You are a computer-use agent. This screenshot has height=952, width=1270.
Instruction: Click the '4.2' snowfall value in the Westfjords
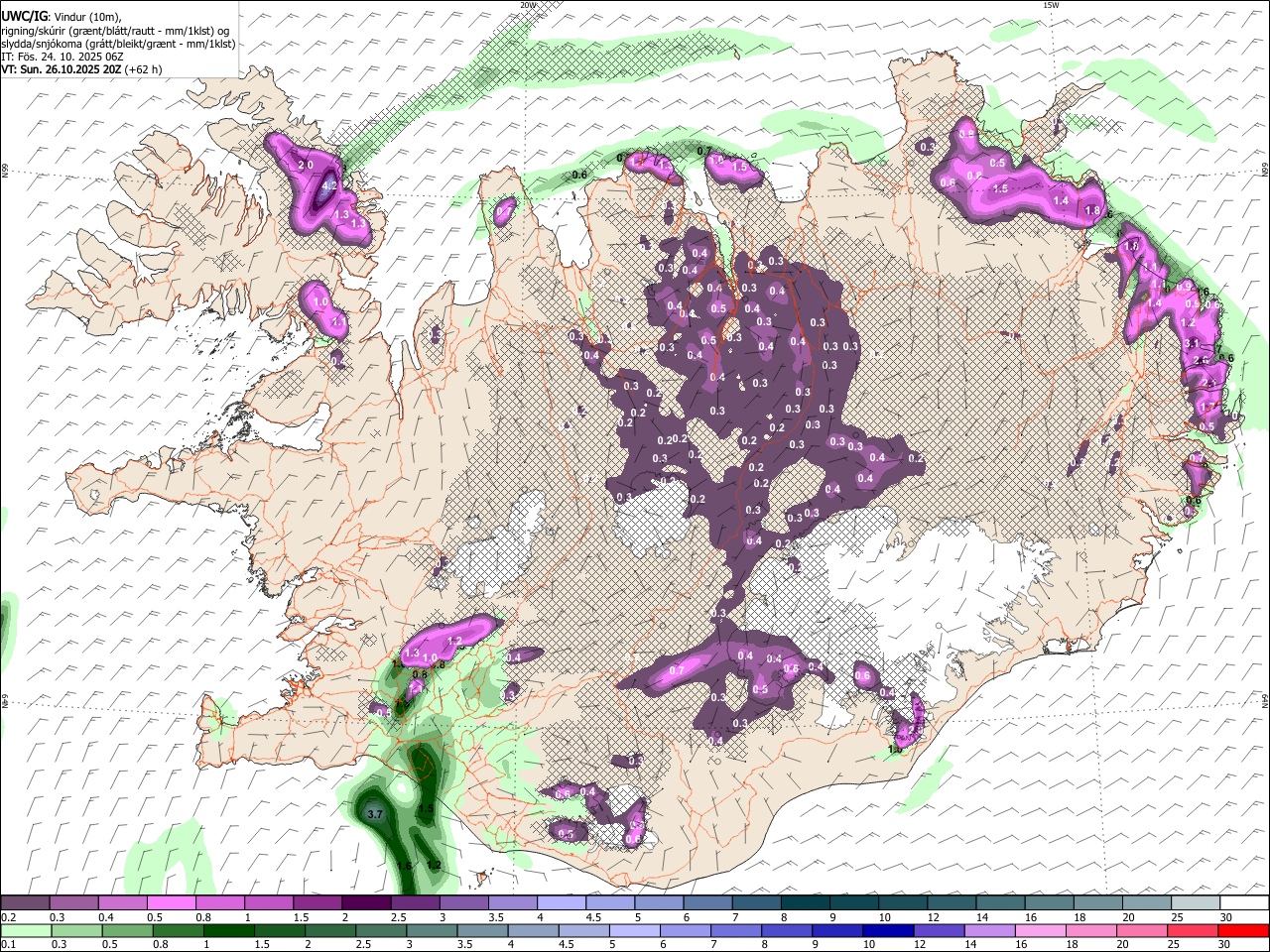tap(330, 184)
